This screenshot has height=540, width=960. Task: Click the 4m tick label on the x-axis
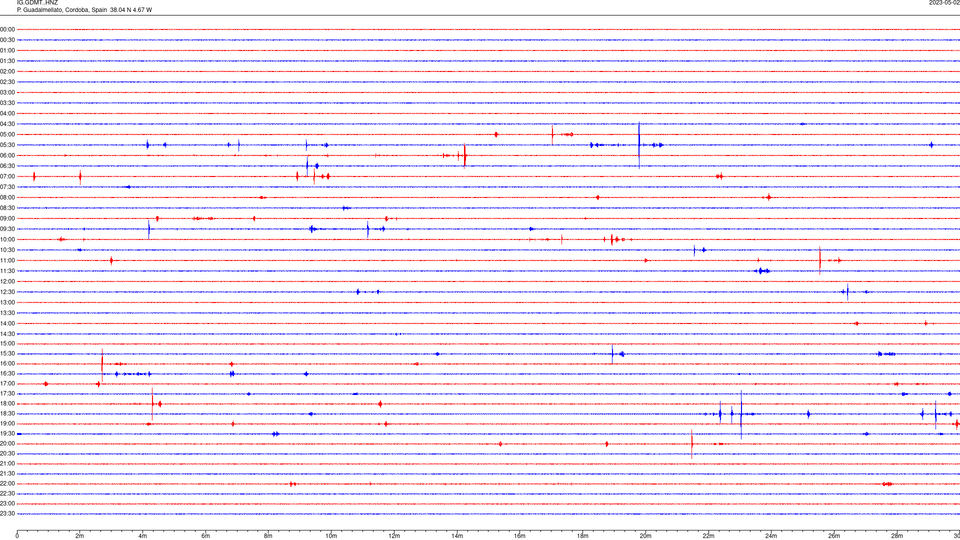(143, 536)
